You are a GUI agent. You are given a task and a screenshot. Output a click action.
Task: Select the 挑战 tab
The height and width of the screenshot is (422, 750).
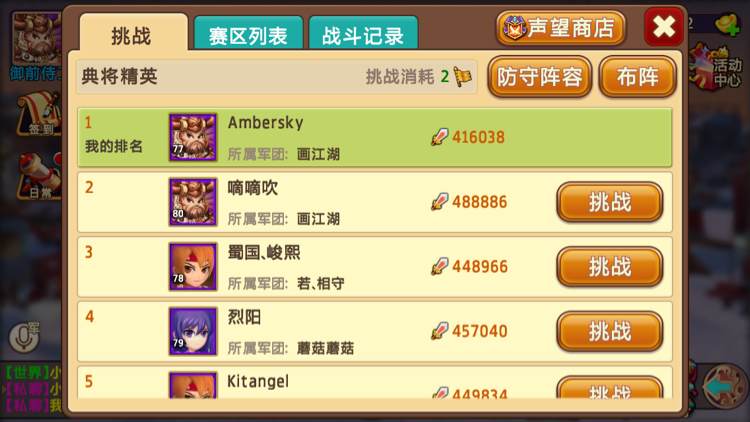[133, 33]
